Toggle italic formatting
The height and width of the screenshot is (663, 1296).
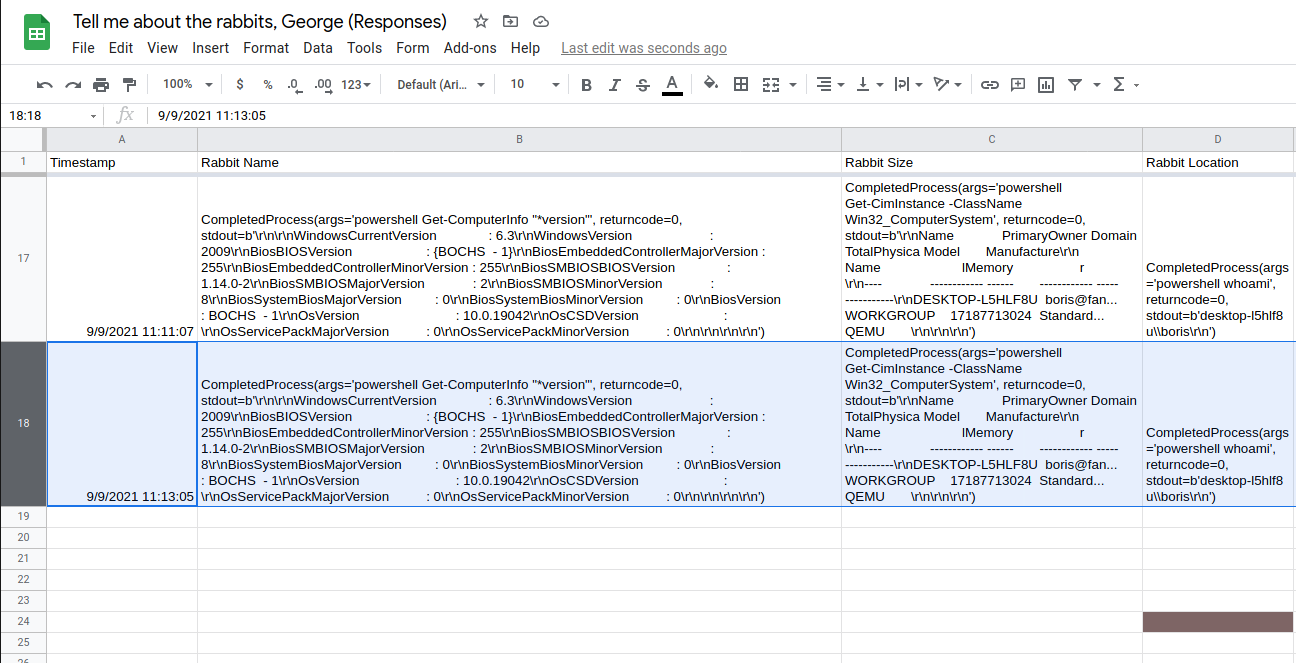[x=614, y=85]
